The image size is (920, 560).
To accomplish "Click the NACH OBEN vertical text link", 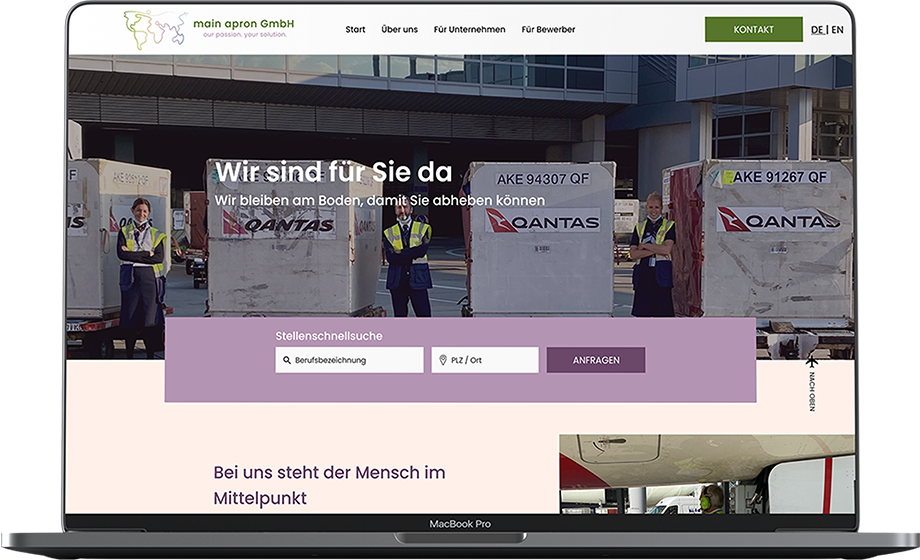I will 812,391.
